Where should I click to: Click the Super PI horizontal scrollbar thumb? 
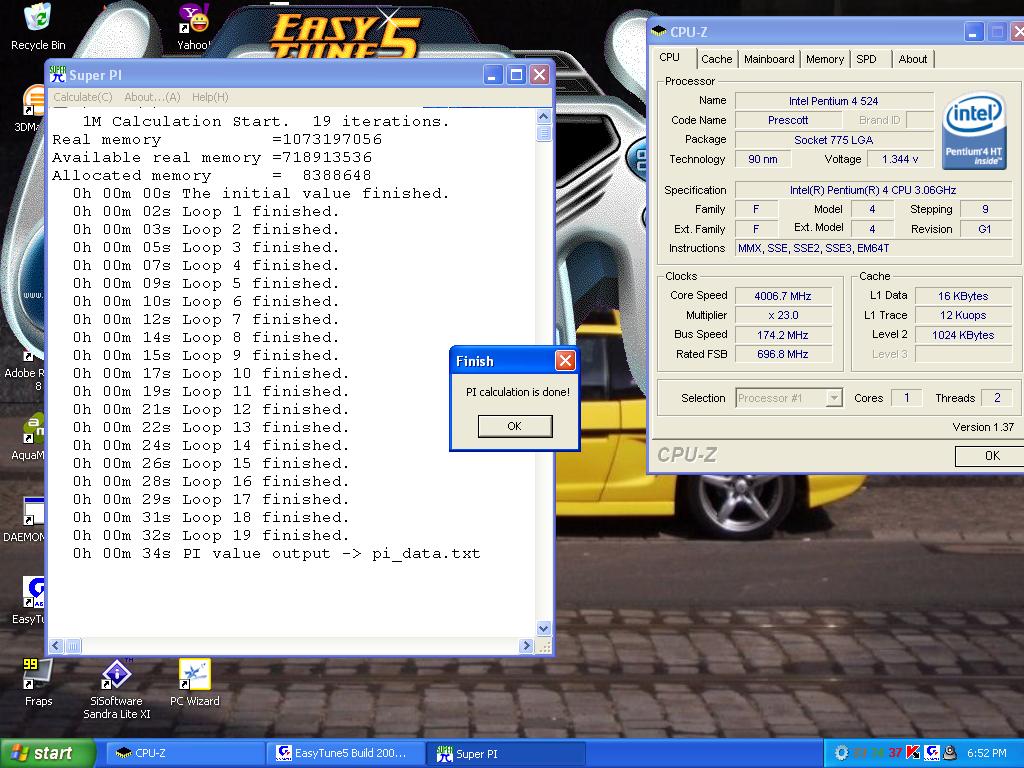pyautogui.click(x=72, y=646)
